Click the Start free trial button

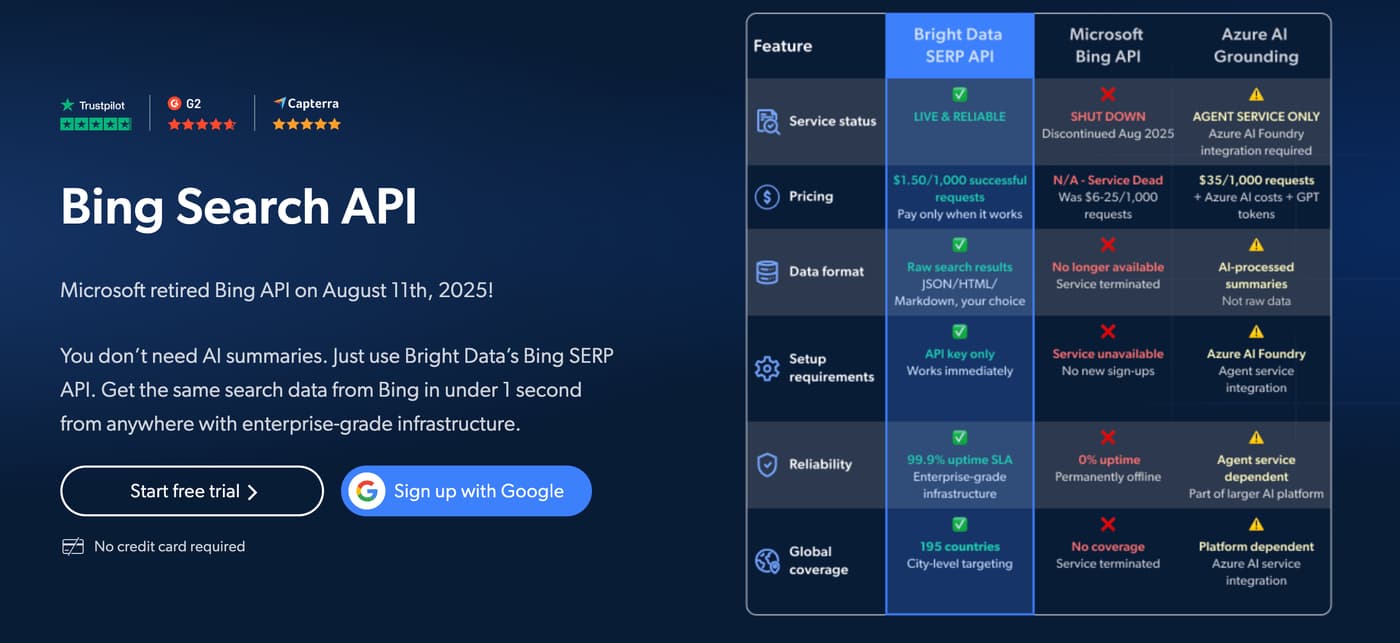pos(192,491)
